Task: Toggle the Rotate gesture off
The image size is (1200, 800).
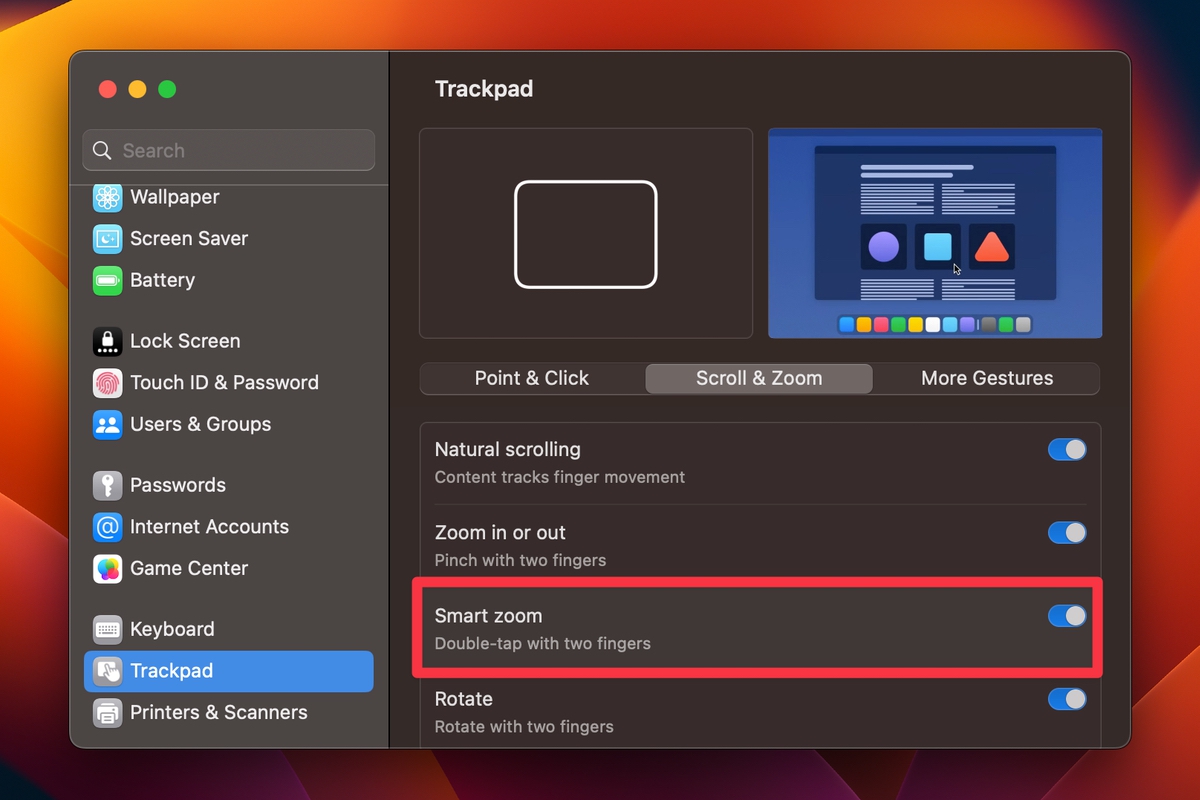Action: click(x=1066, y=699)
